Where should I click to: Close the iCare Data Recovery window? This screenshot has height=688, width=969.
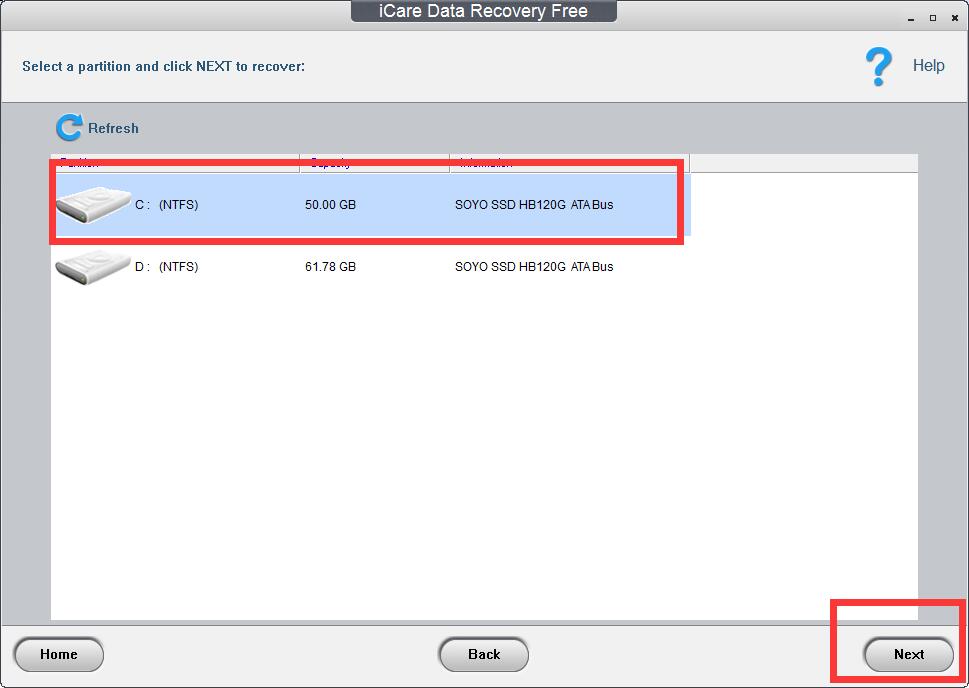click(x=955, y=19)
